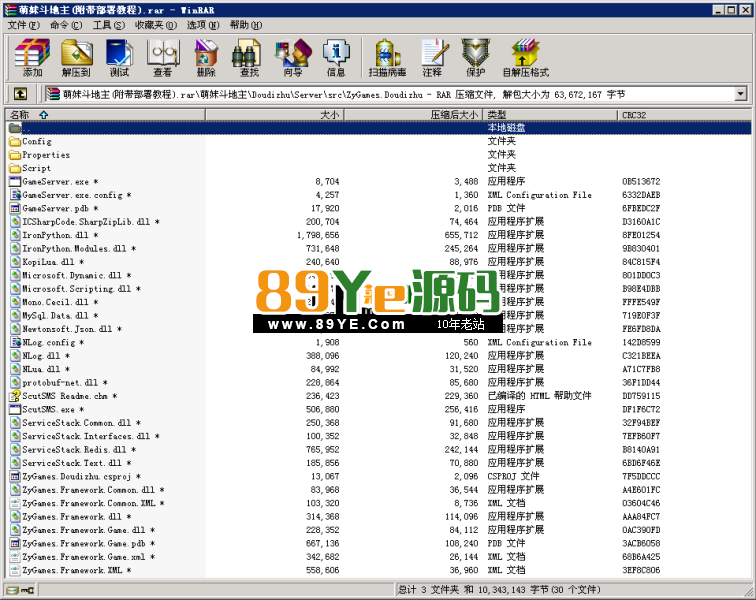Sort by the 名称 column header
Viewport: 756px width, 600px height.
105,115
